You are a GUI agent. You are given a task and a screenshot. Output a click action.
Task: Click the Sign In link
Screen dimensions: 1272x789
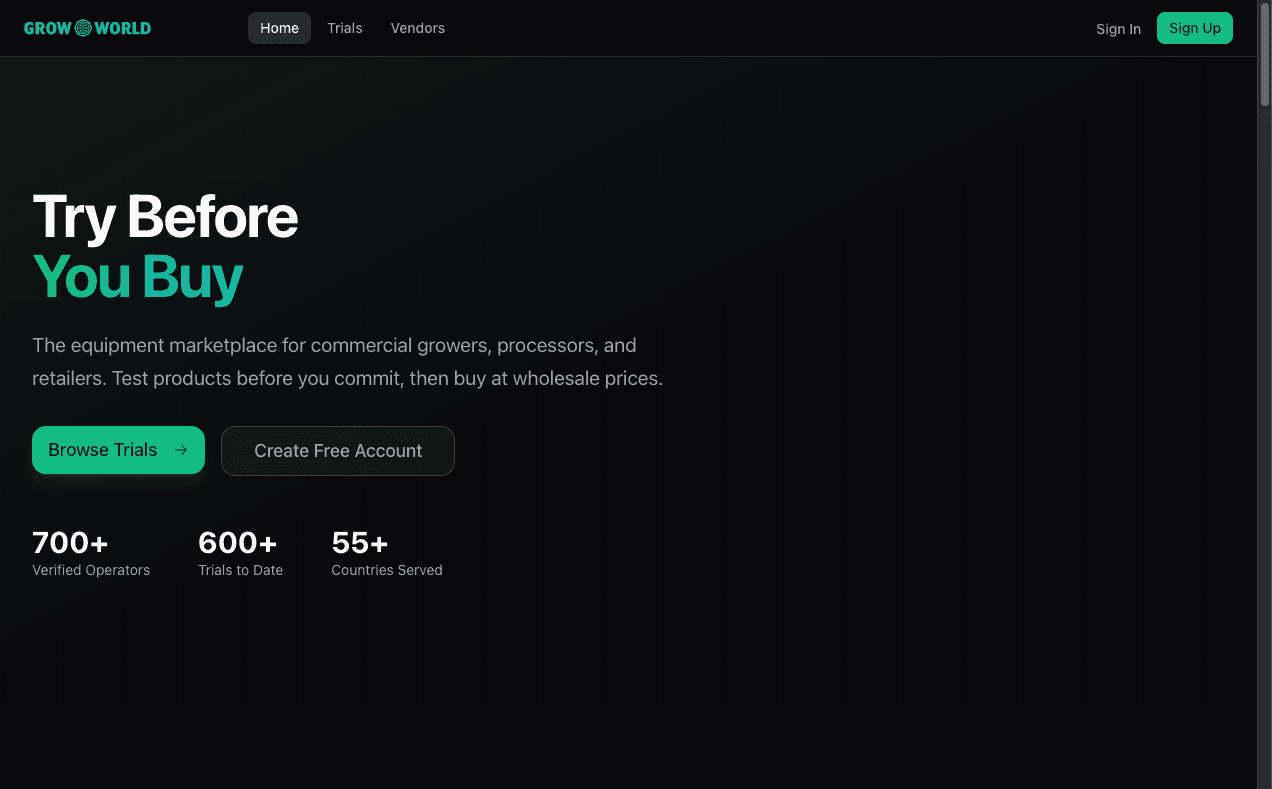[x=1118, y=29]
